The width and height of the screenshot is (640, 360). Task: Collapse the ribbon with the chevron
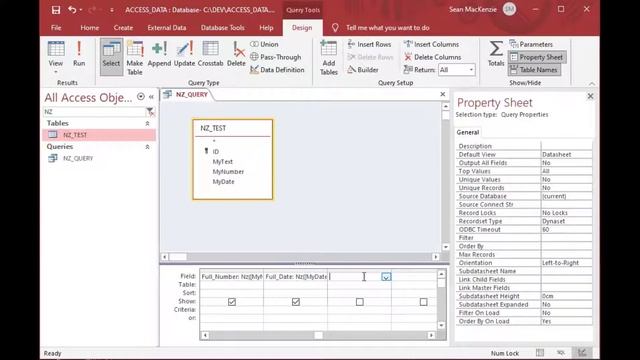pos(592,83)
